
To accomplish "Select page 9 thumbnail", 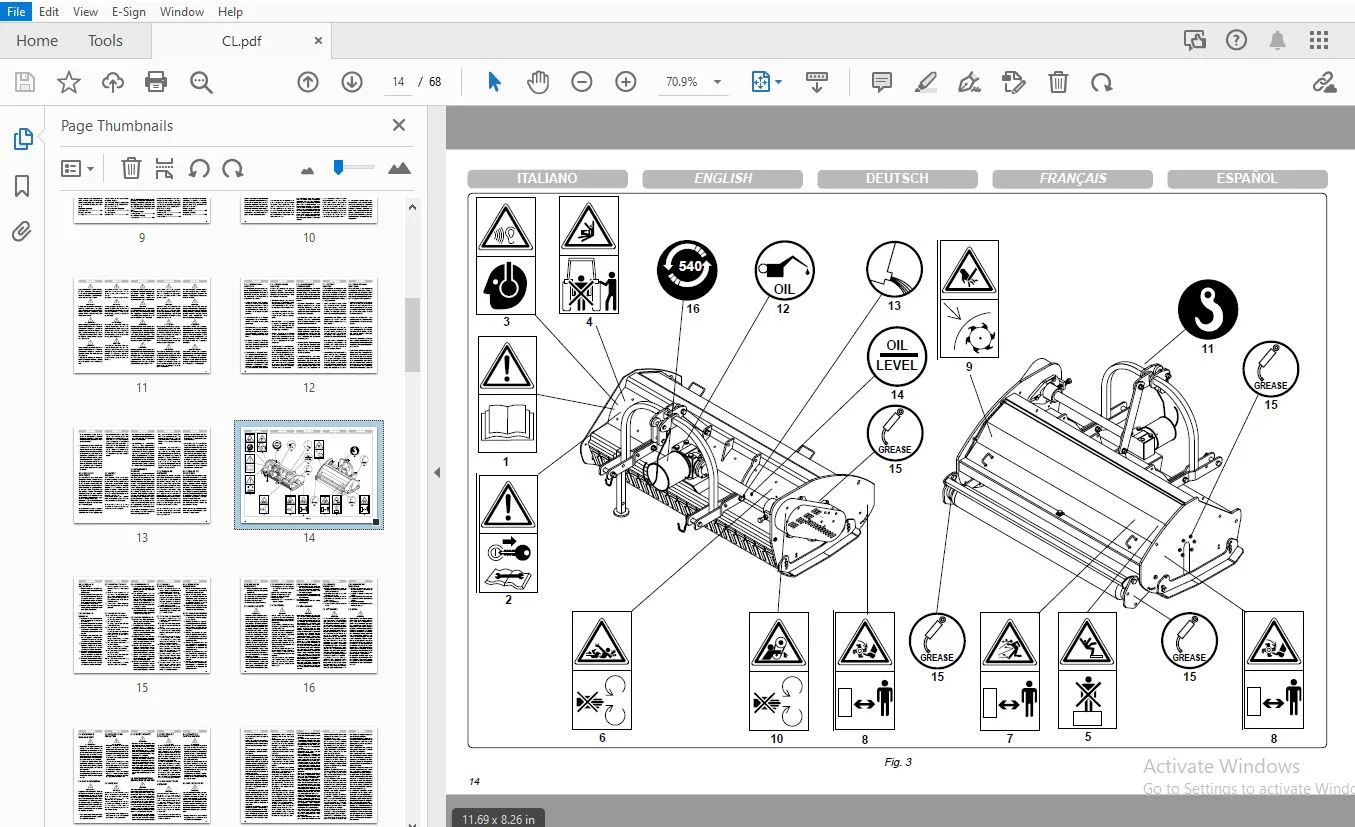I will 142,211.
